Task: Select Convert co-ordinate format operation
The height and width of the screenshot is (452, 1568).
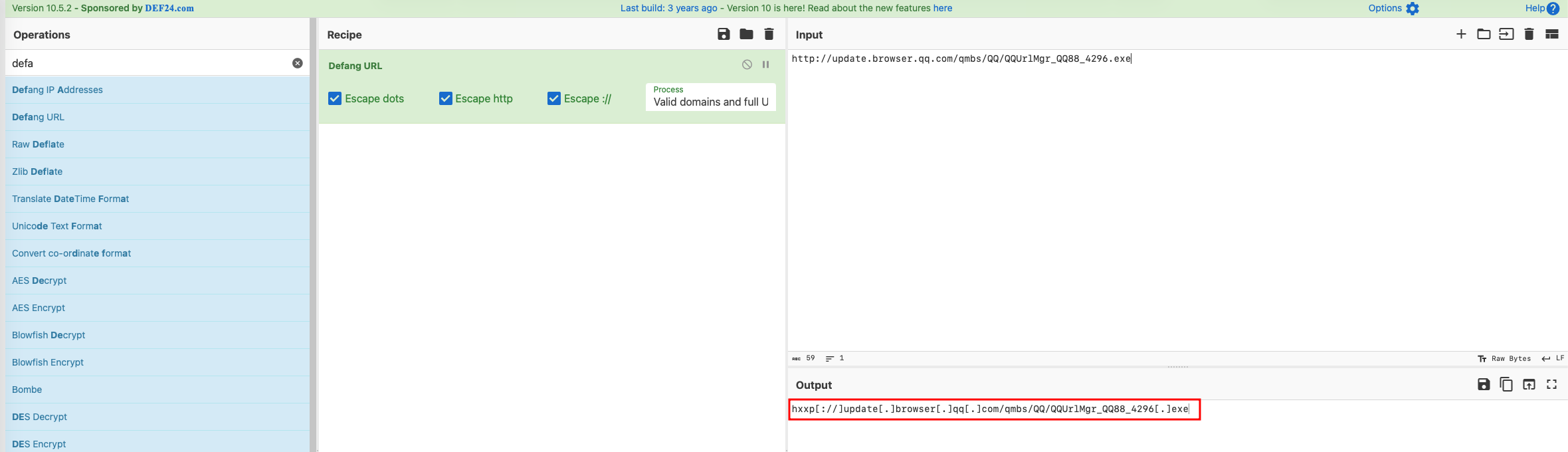Action: (157, 253)
